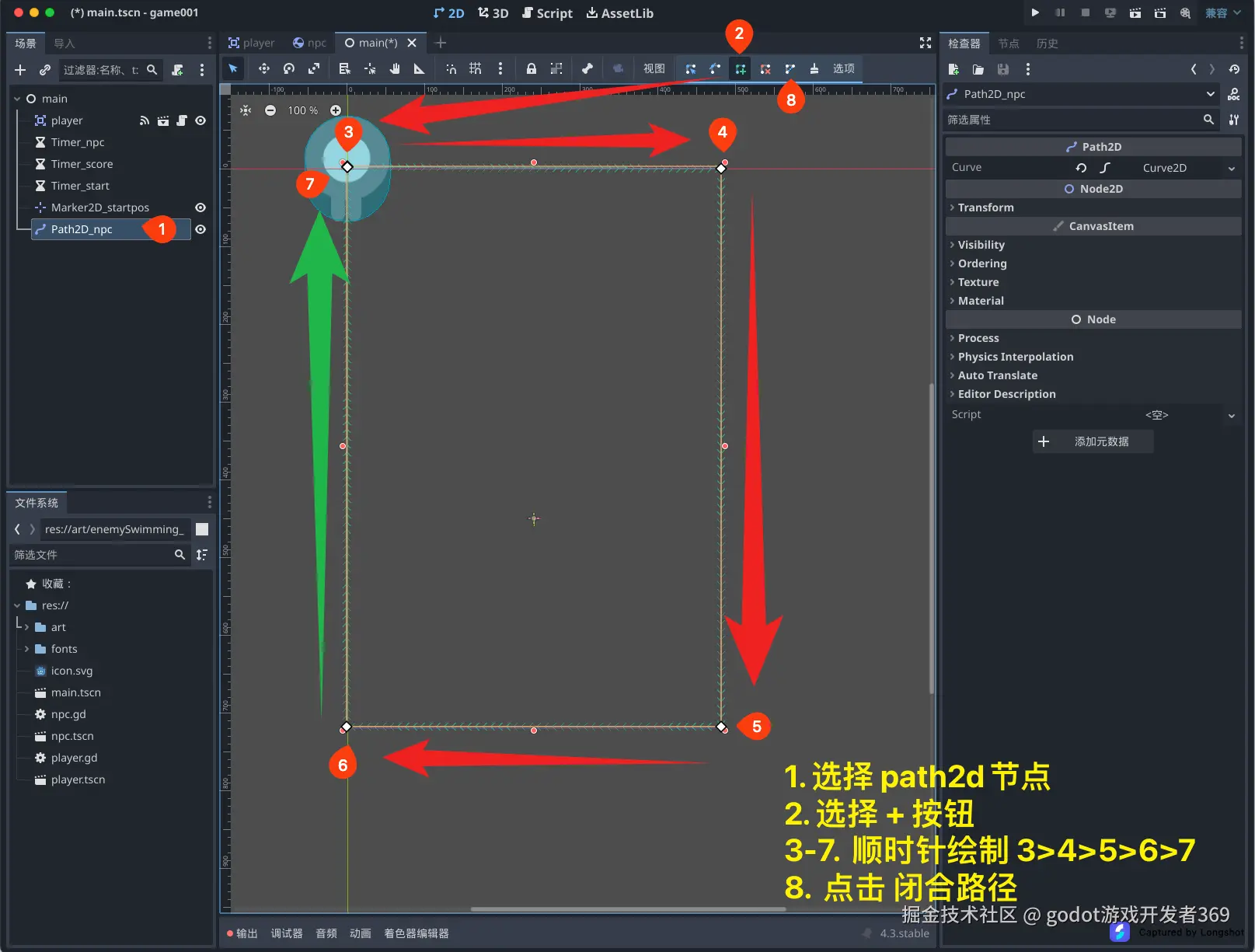Open the 选项 path options button
1255x952 pixels.
(x=844, y=68)
